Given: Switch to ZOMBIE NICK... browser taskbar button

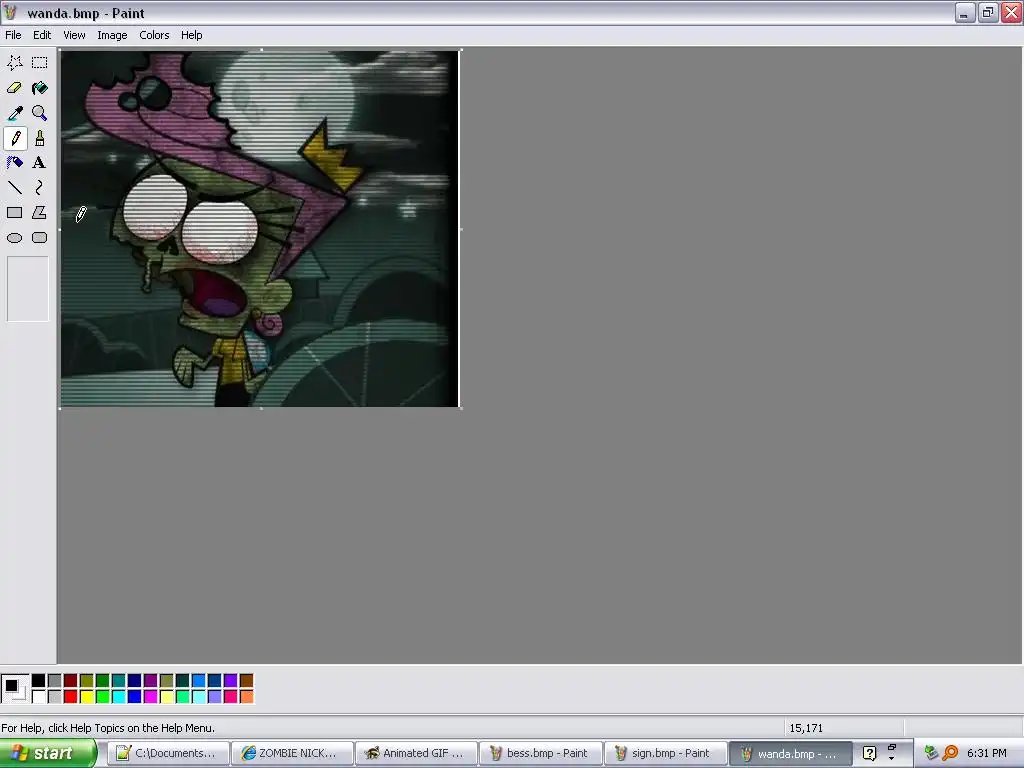Looking at the screenshot, I should pos(292,753).
